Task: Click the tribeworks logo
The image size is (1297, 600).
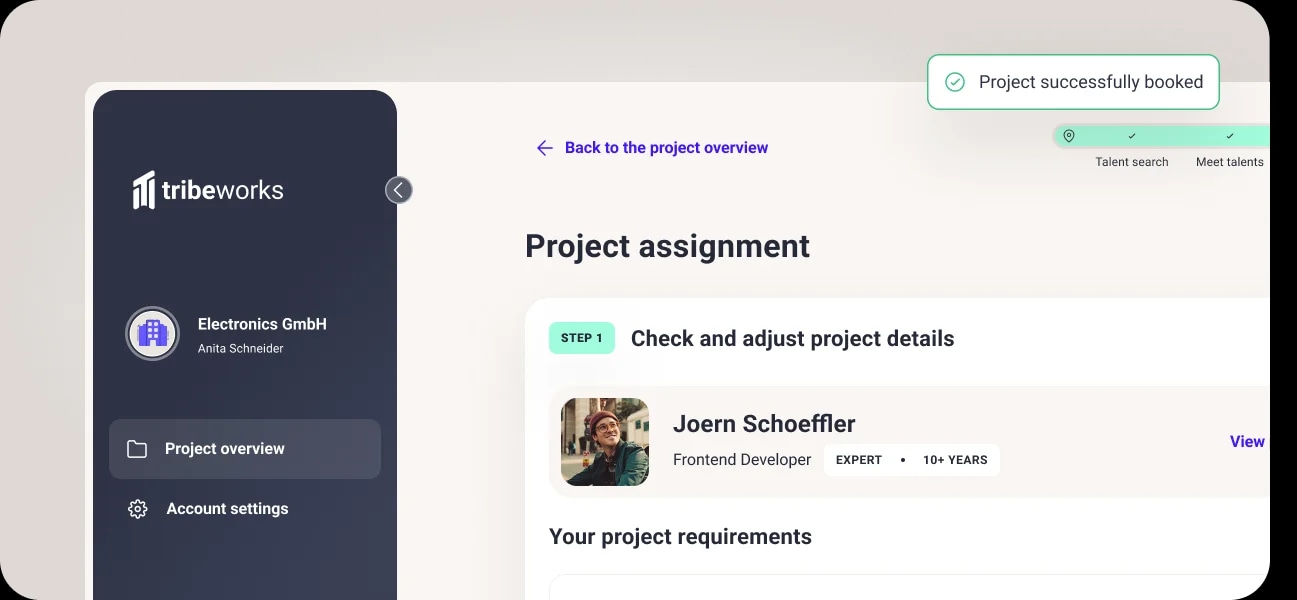Action: pyautogui.click(x=206, y=189)
